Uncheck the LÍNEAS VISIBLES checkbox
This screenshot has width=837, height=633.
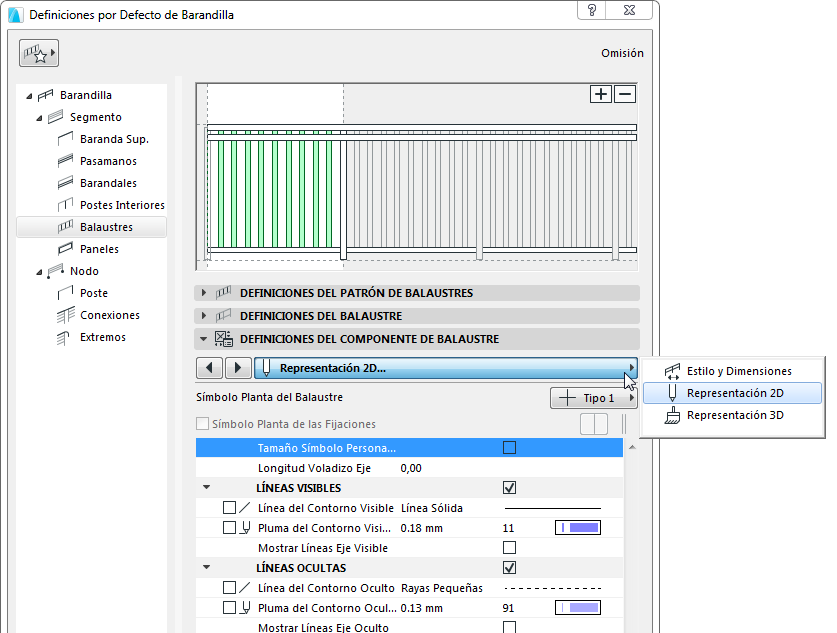tap(509, 487)
